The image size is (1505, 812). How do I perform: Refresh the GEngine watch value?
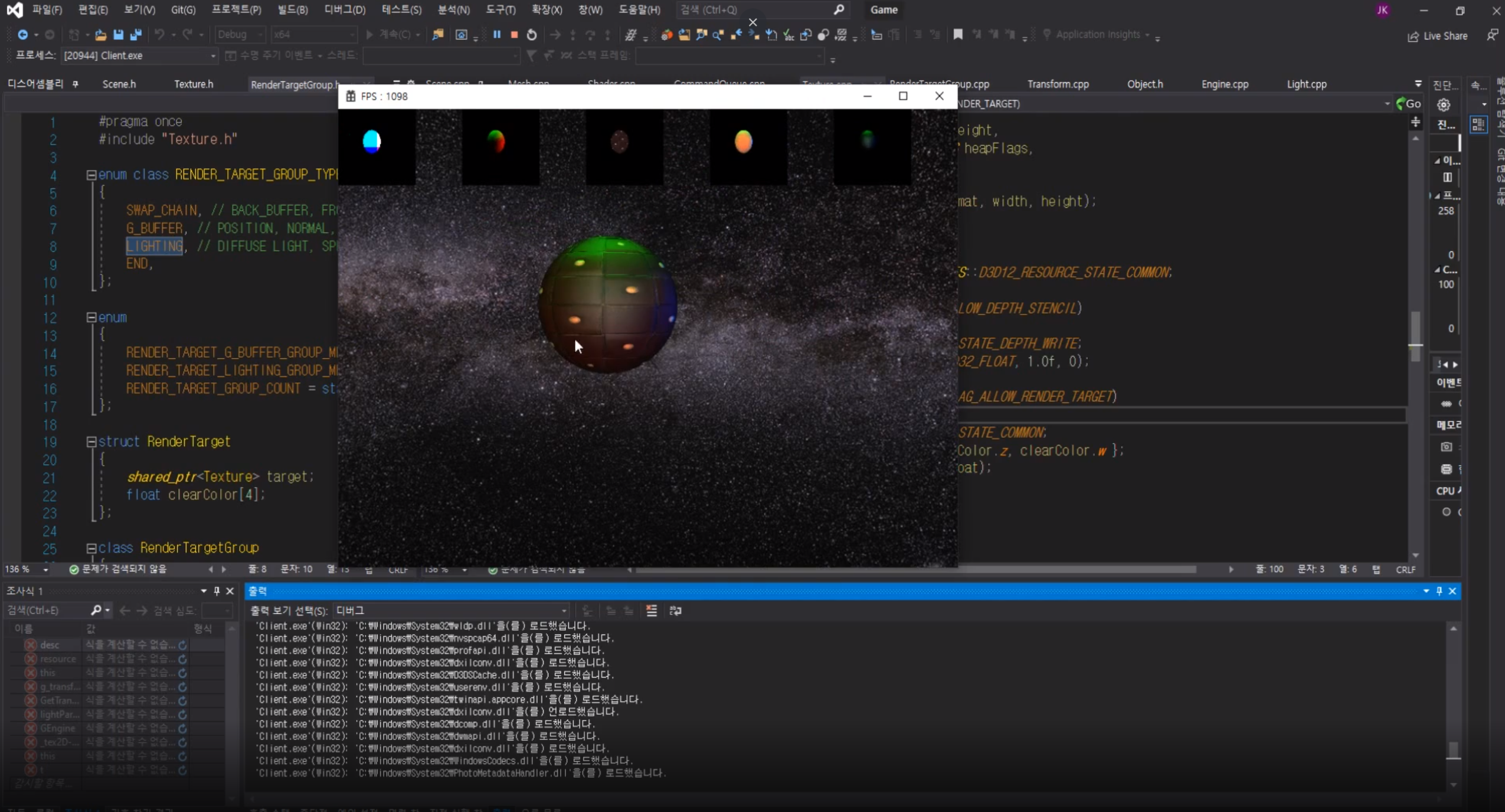click(183, 728)
